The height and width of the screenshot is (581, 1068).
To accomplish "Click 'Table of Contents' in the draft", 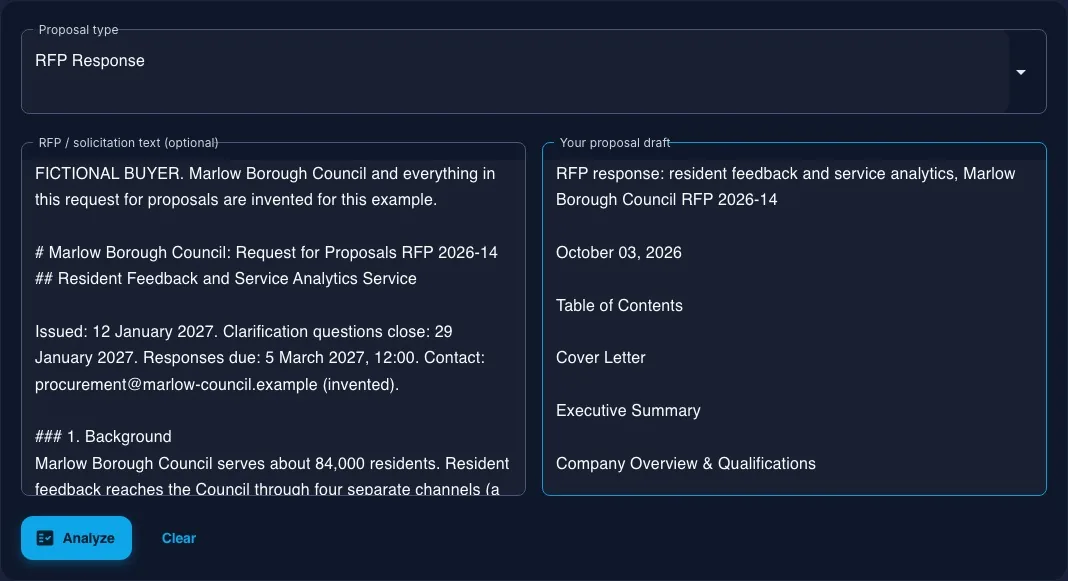I will (619, 306).
